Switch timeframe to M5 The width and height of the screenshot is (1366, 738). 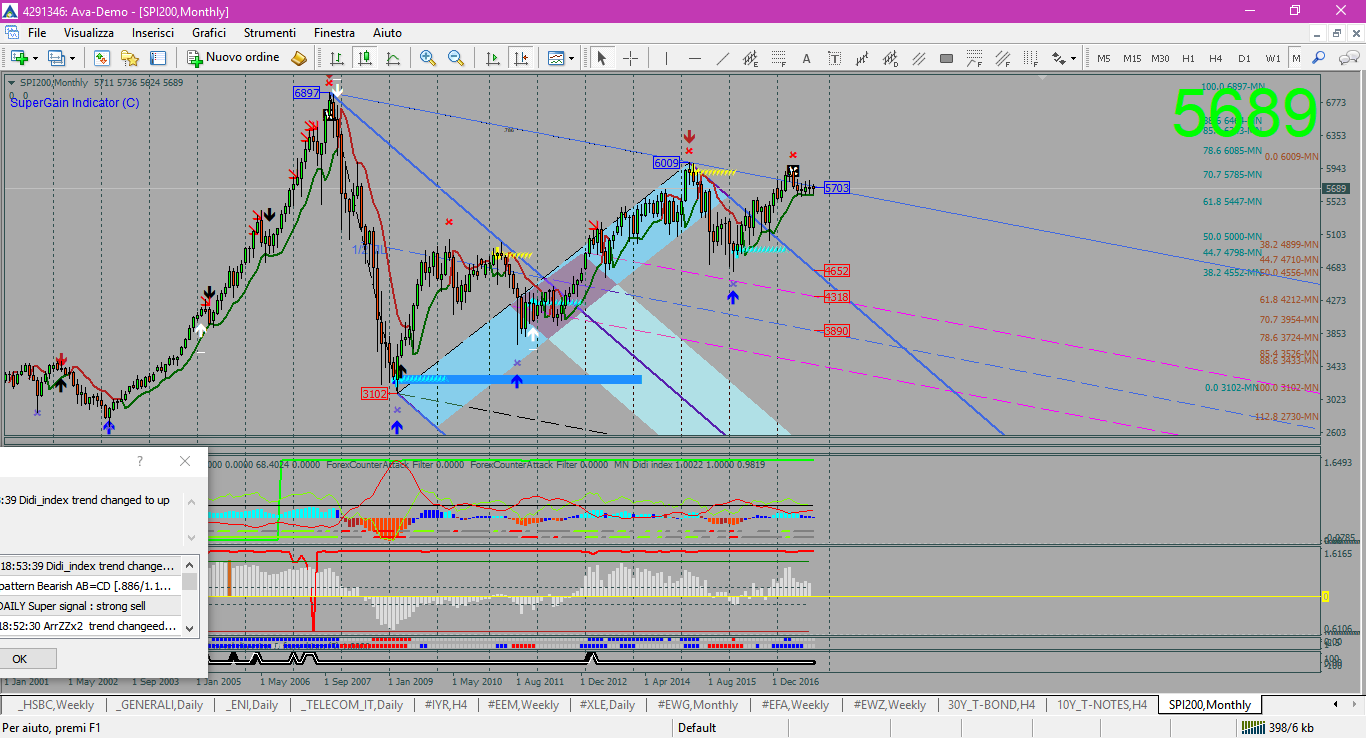(1104, 58)
